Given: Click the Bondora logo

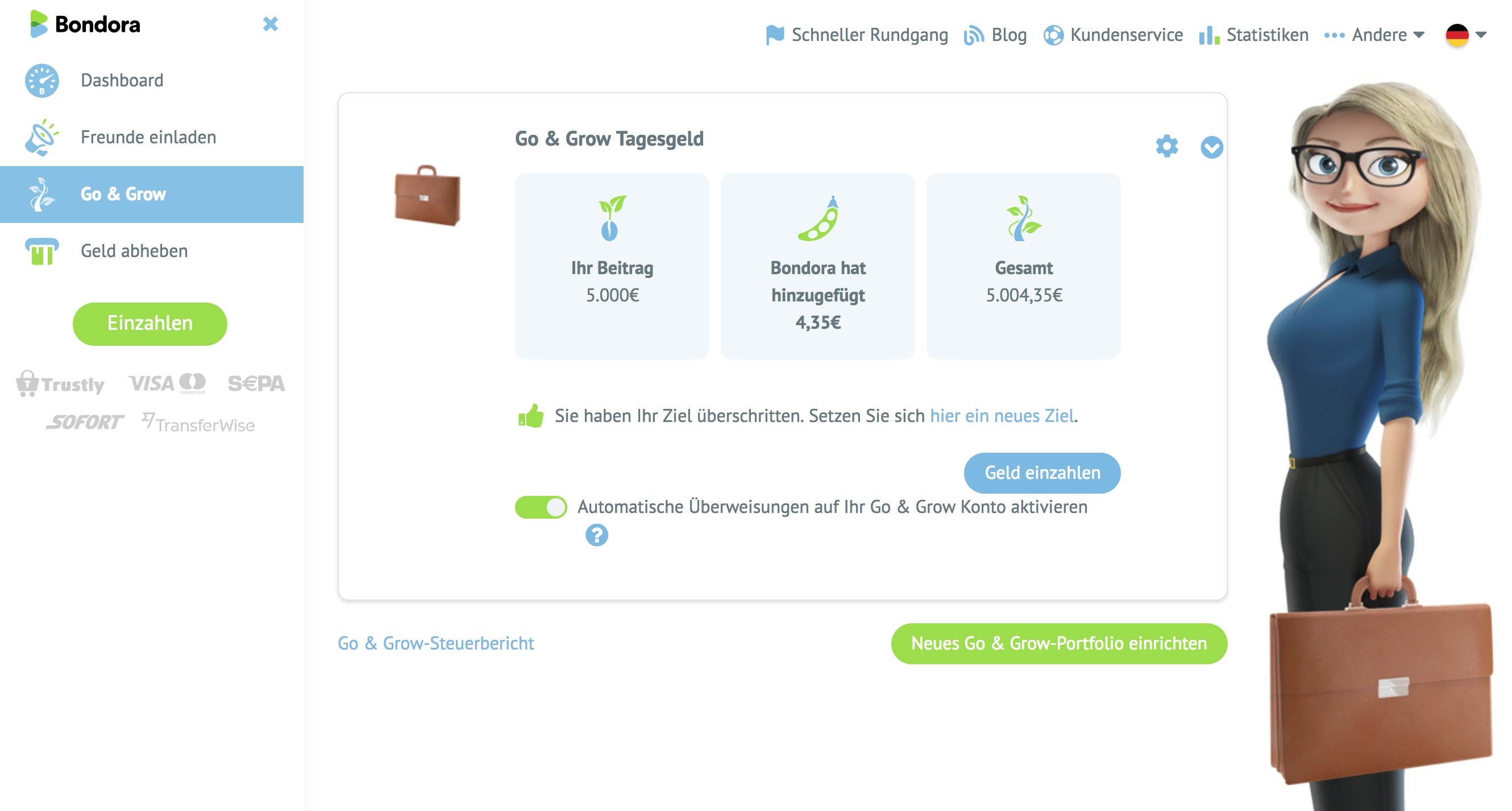Looking at the screenshot, I should [86, 24].
